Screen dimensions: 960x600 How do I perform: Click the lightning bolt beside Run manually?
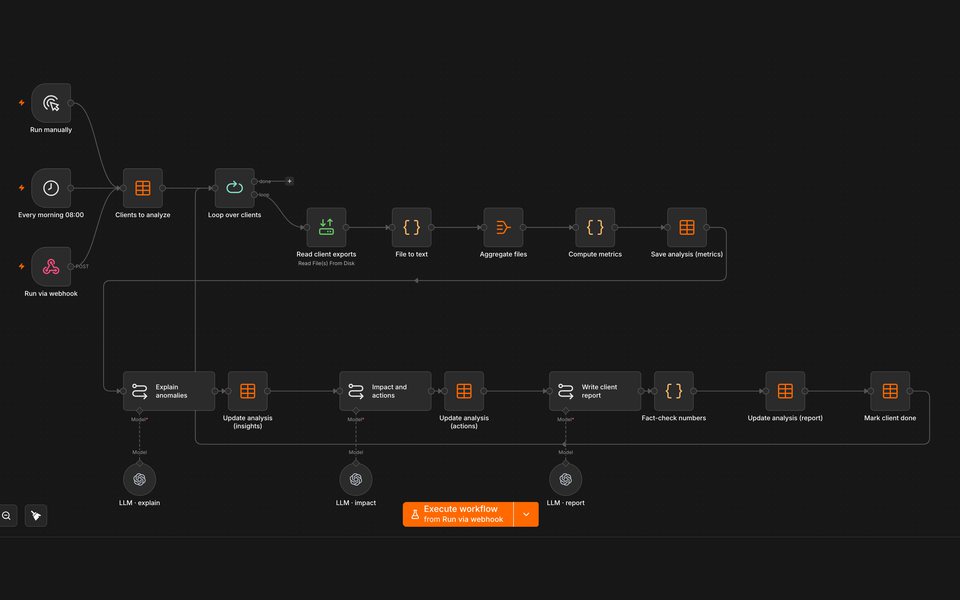(21, 103)
